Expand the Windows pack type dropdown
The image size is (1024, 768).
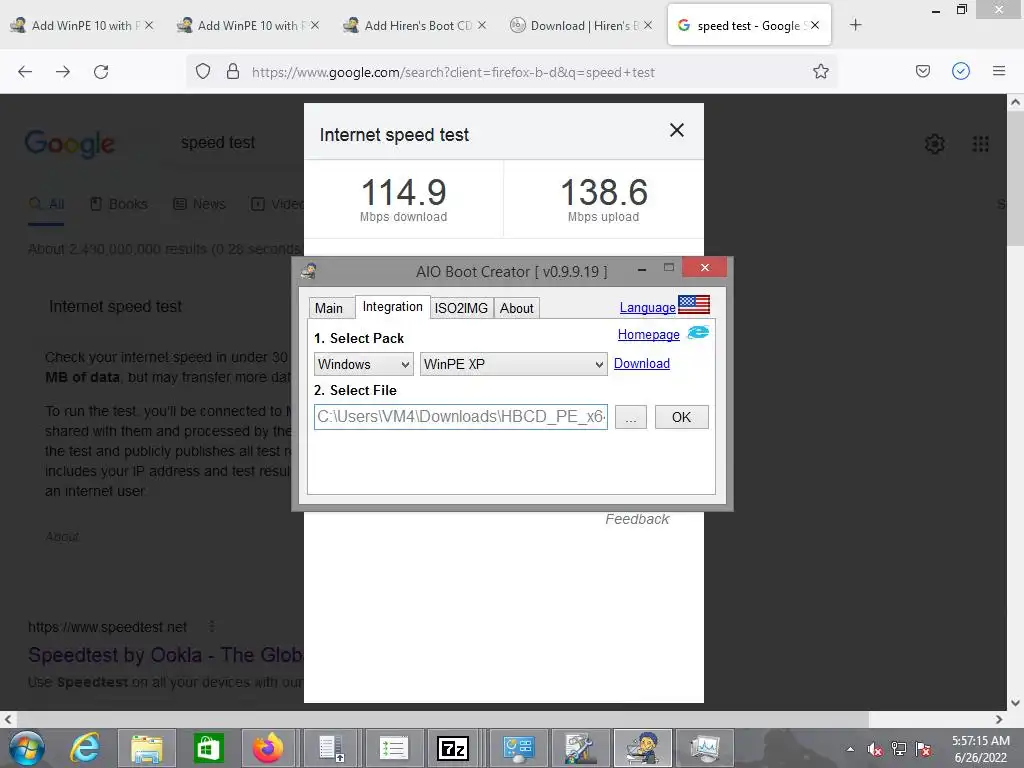[x=364, y=364]
